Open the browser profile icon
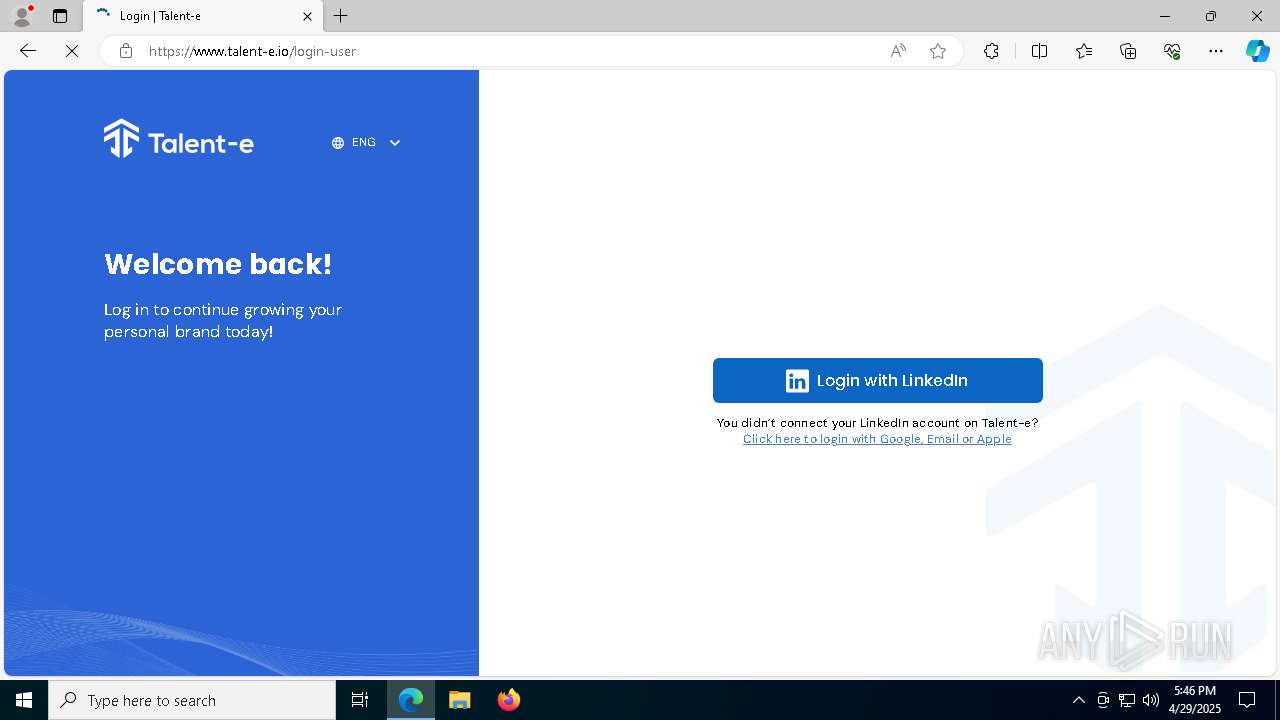 click(22, 16)
